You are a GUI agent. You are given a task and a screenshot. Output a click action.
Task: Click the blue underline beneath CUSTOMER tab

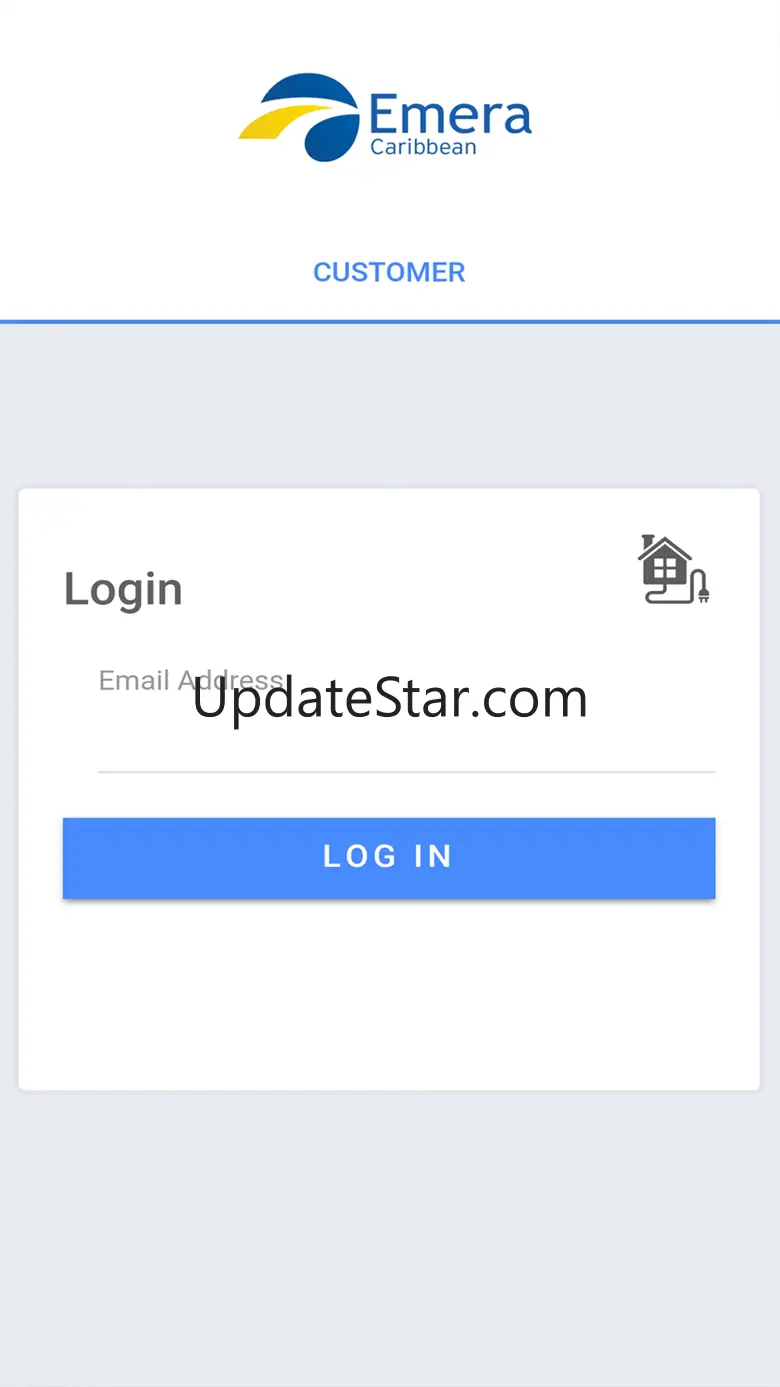tap(390, 322)
